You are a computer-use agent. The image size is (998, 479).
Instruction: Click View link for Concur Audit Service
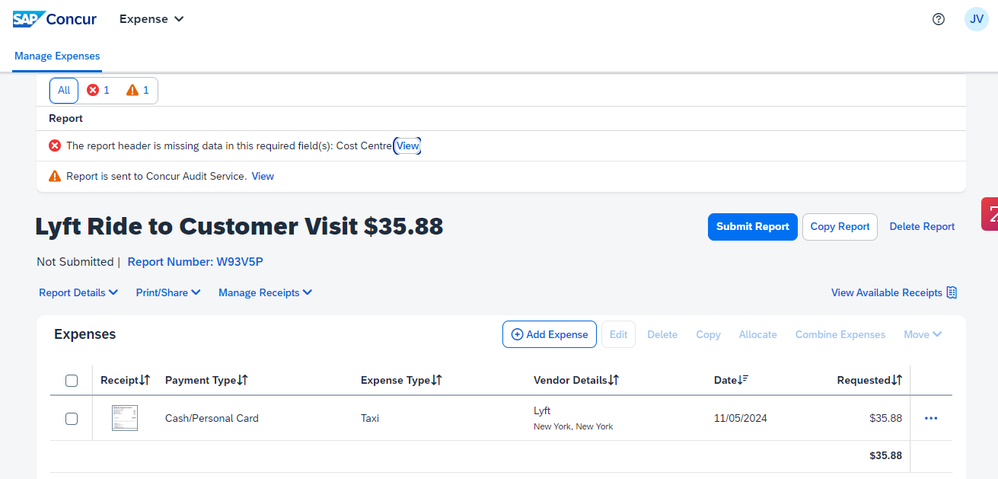(263, 176)
